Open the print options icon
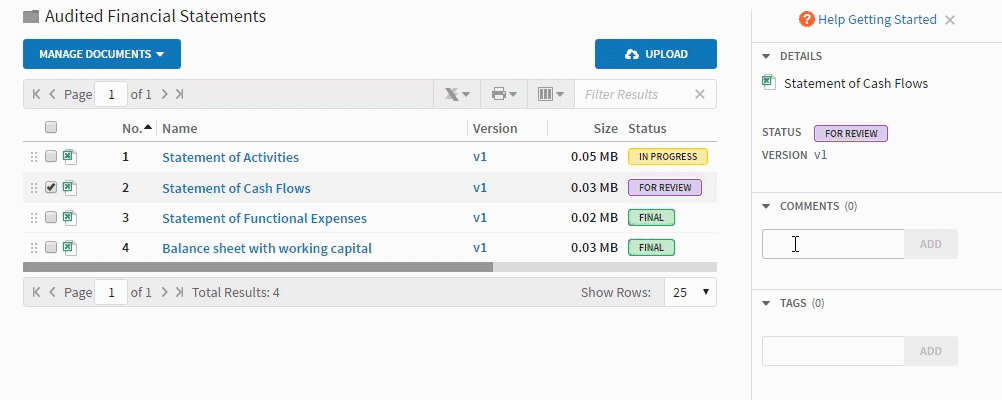1002x400 pixels. pos(503,94)
